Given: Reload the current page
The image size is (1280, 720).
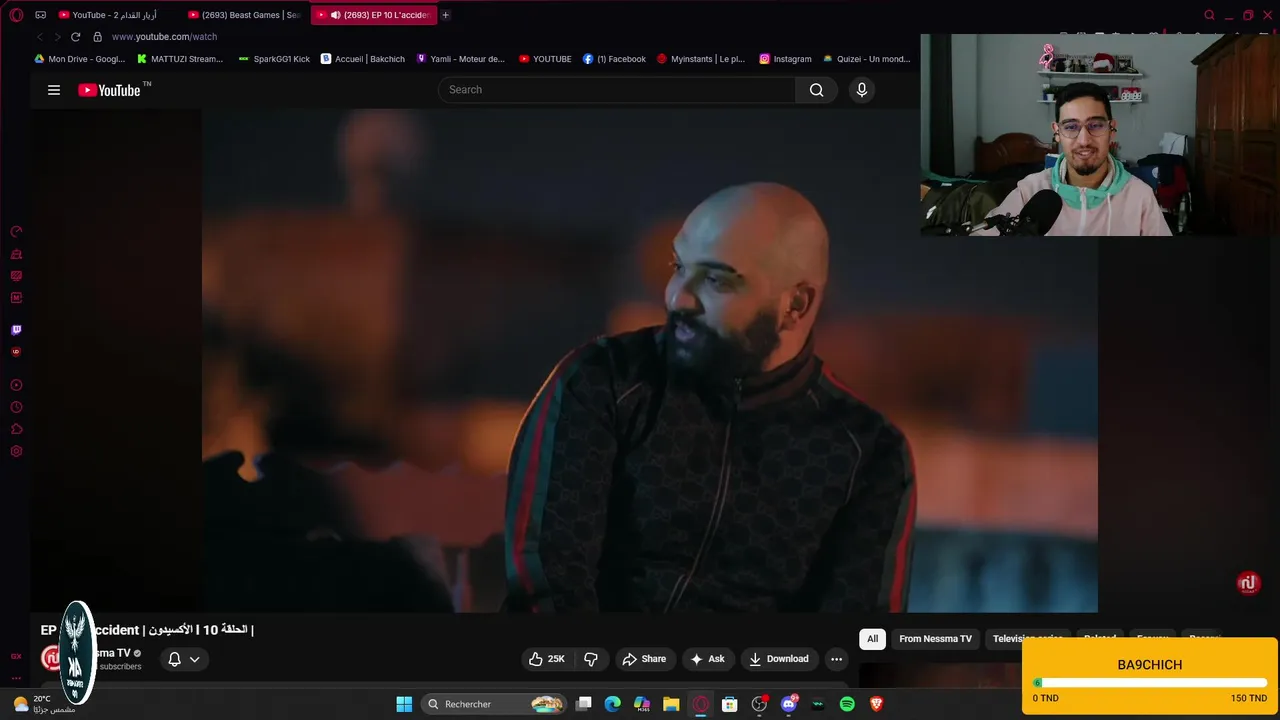Looking at the screenshot, I should point(75,37).
